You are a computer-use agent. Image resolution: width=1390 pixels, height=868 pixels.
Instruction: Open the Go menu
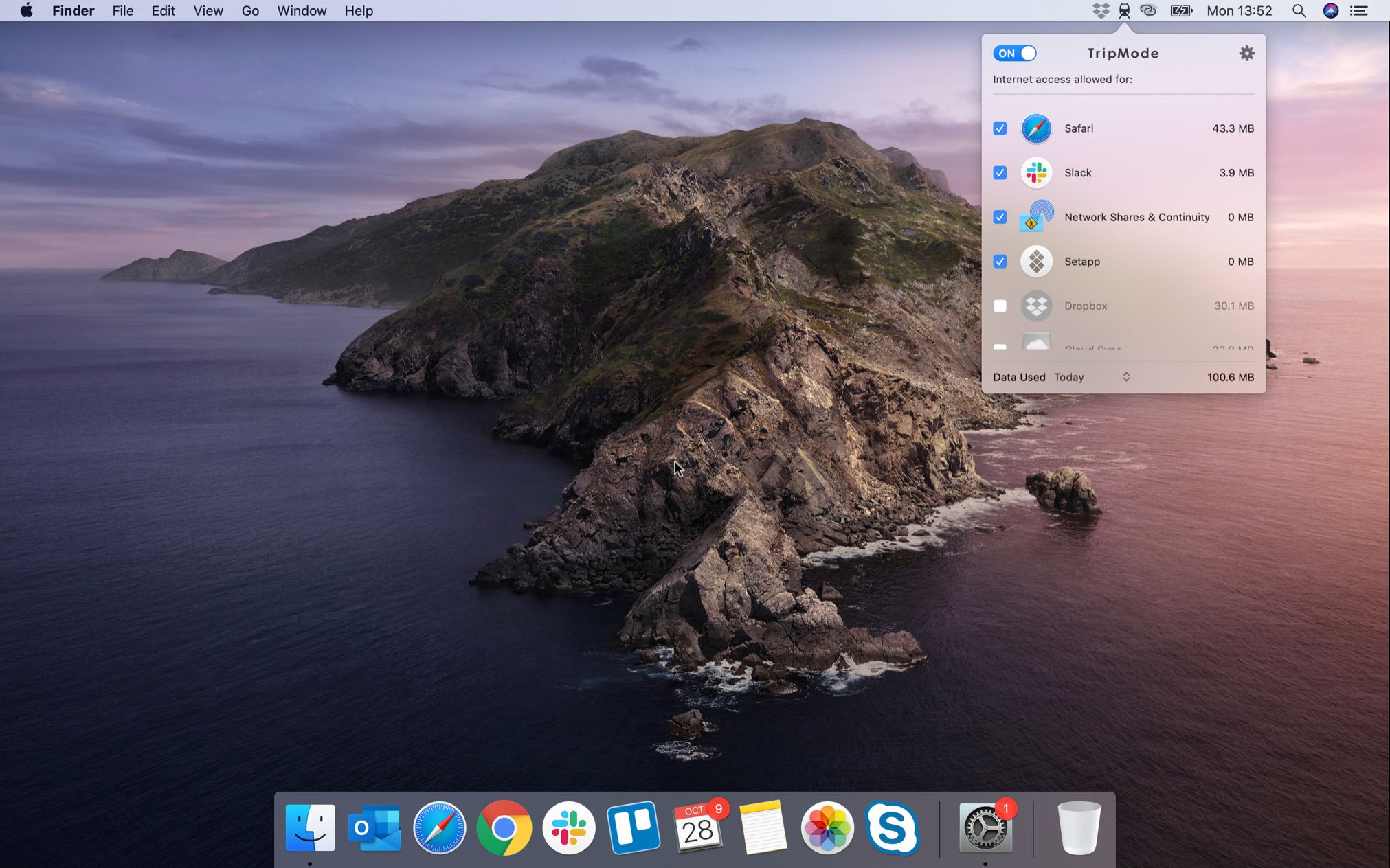pos(250,10)
